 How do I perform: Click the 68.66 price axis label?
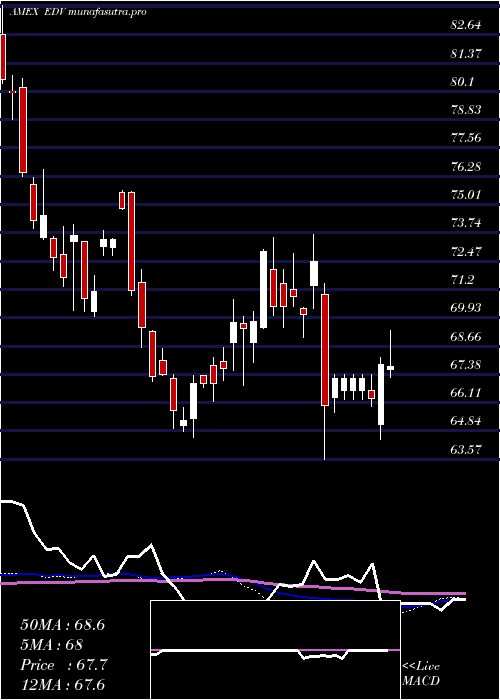click(466, 337)
